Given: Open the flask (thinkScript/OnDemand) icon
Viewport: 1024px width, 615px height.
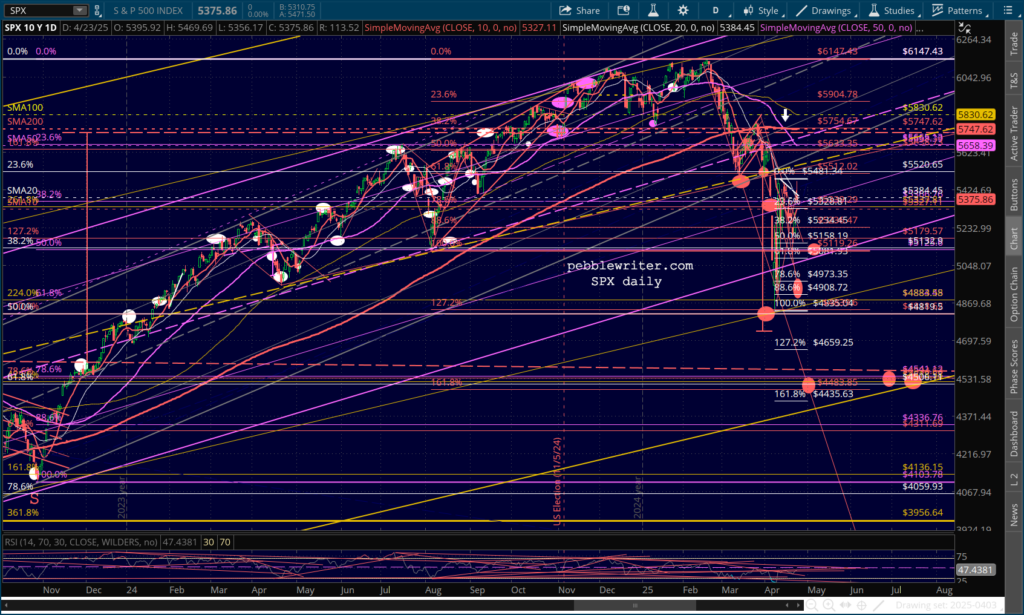Looking at the screenshot, I should click(x=652, y=10).
